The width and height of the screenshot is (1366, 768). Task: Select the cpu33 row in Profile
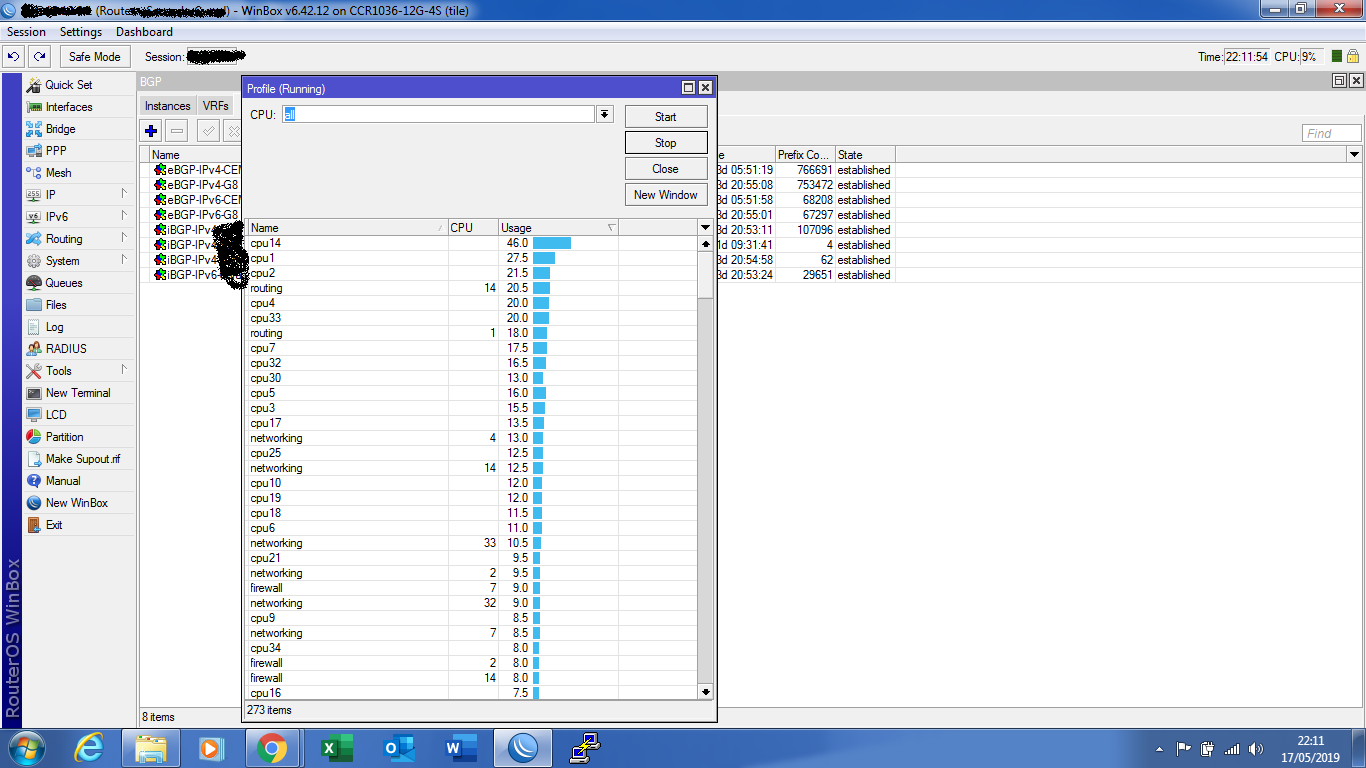pyautogui.click(x=472, y=318)
